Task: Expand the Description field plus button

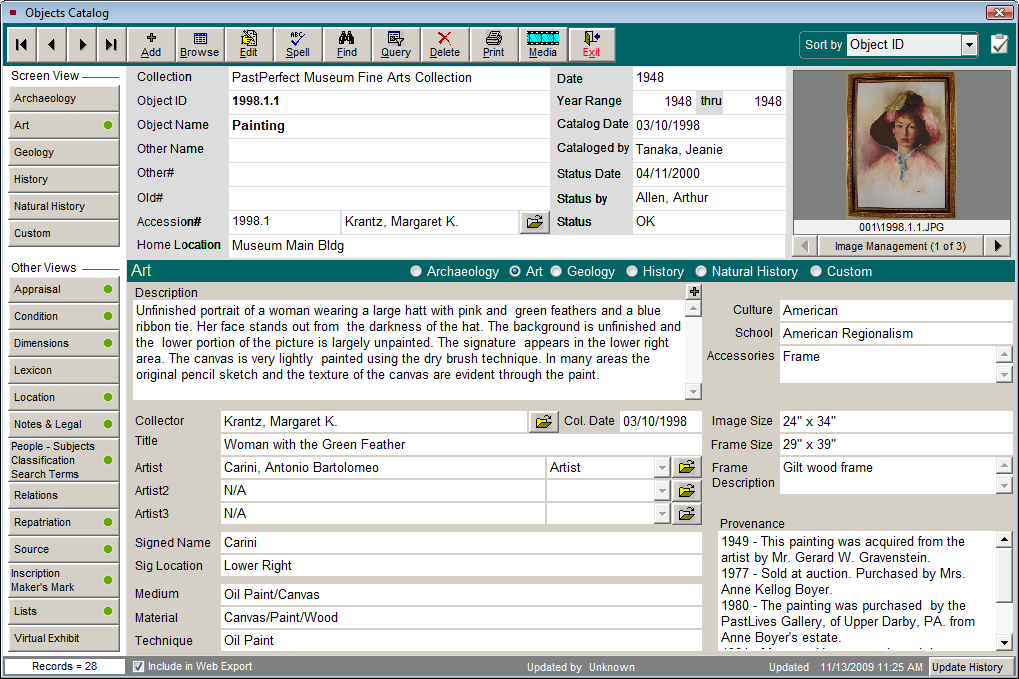Action: tap(694, 292)
